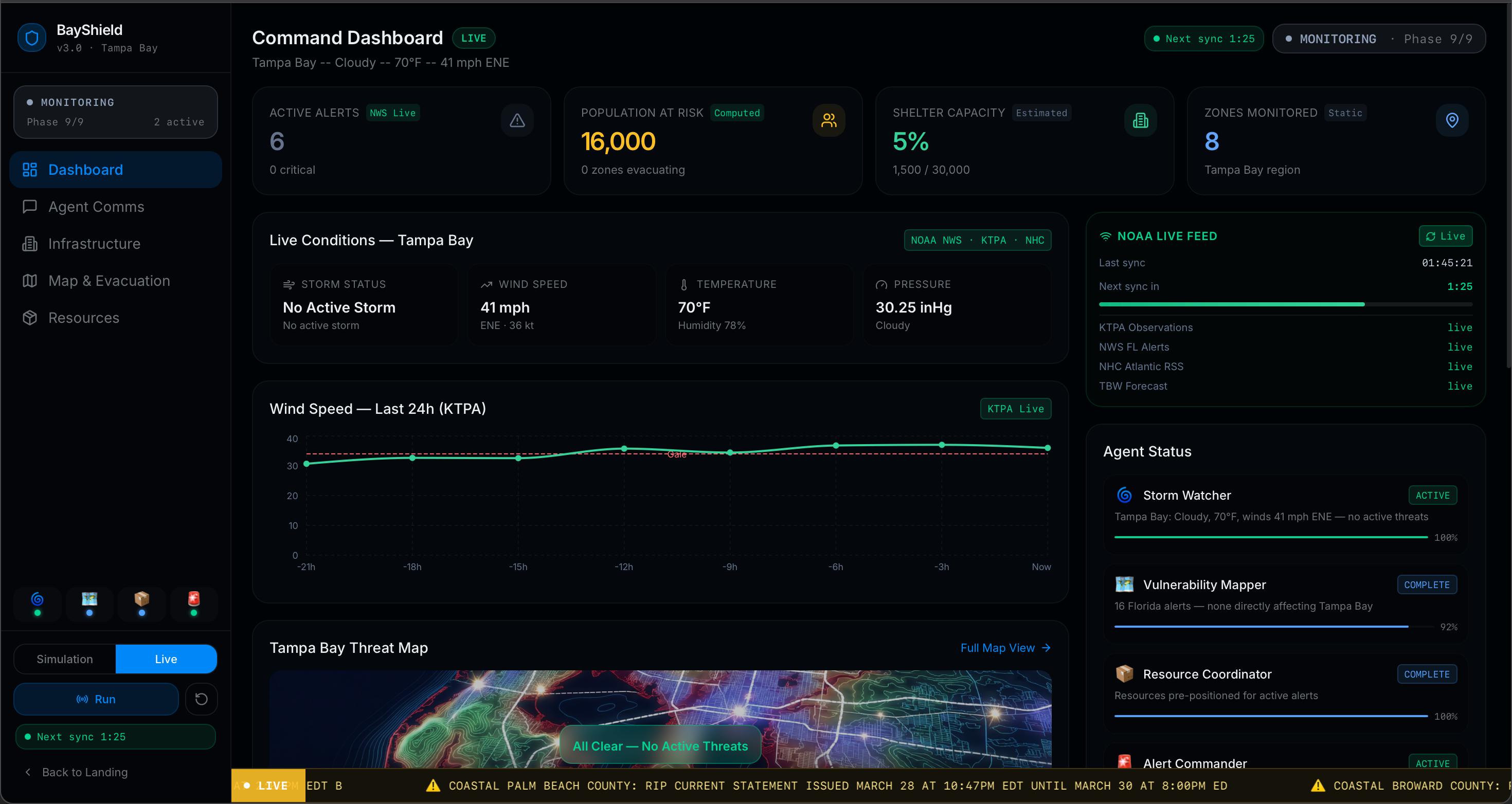Click the Storm Watcher spiral icon in sidebar
This screenshot has width=1512, height=804.
pyautogui.click(x=38, y=599)
